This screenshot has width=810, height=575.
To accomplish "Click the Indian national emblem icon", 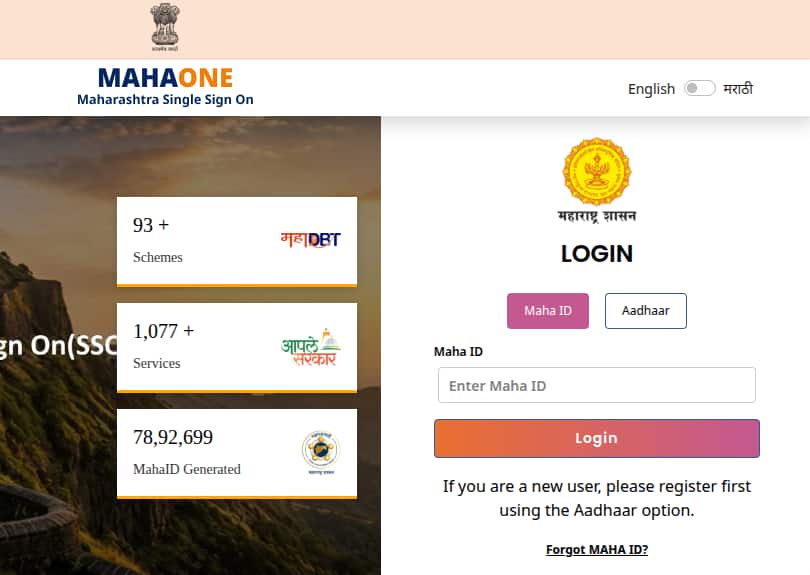I will point(165,27).
